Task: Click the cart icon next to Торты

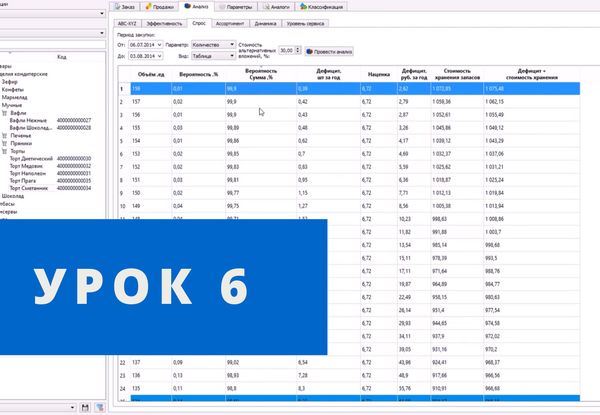Action: click(x=4, y=151)
